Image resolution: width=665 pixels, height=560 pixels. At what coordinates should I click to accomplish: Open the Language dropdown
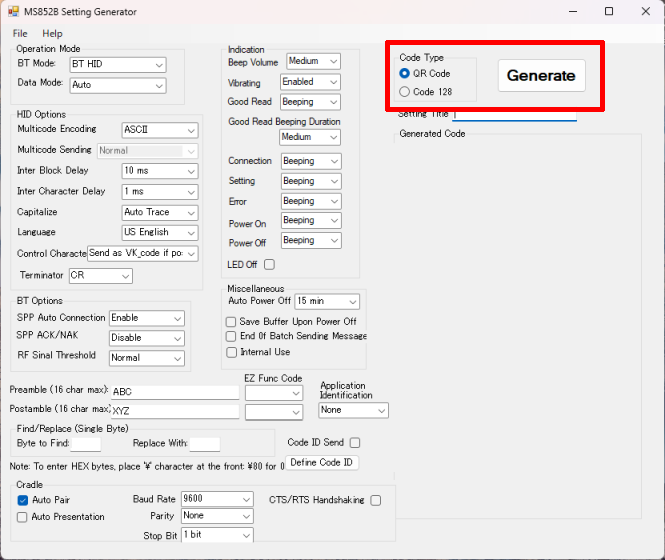(x=159, y=232)
